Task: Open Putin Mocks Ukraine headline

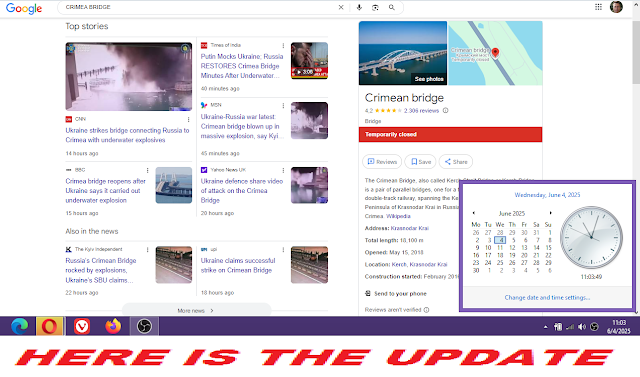Action: tap(242, 66)
